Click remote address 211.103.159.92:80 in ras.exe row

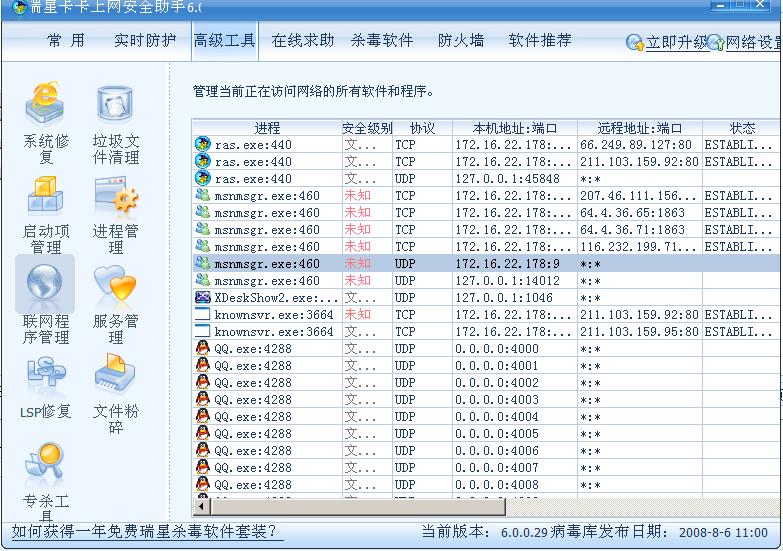point(639,161)
